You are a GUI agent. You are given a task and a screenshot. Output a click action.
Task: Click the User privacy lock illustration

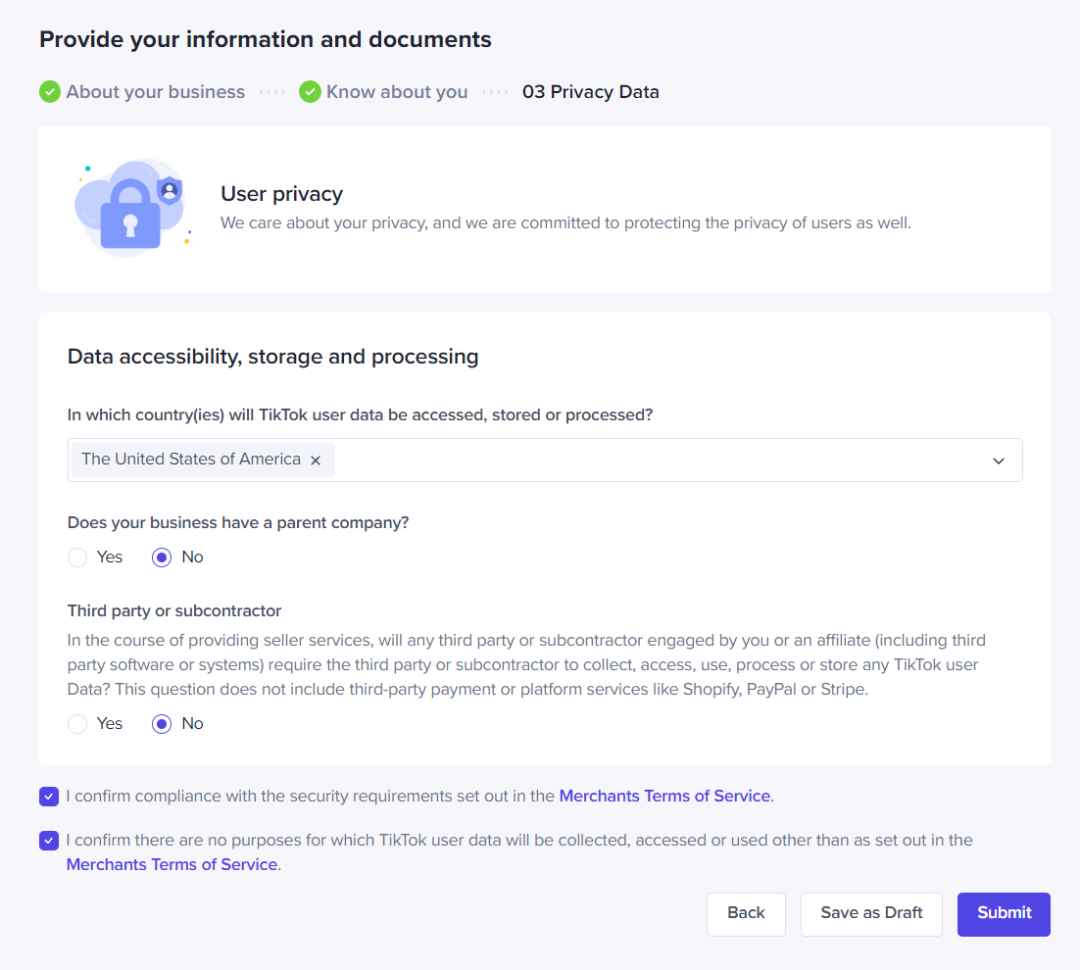pyautogui.click(x=131, y=208)
